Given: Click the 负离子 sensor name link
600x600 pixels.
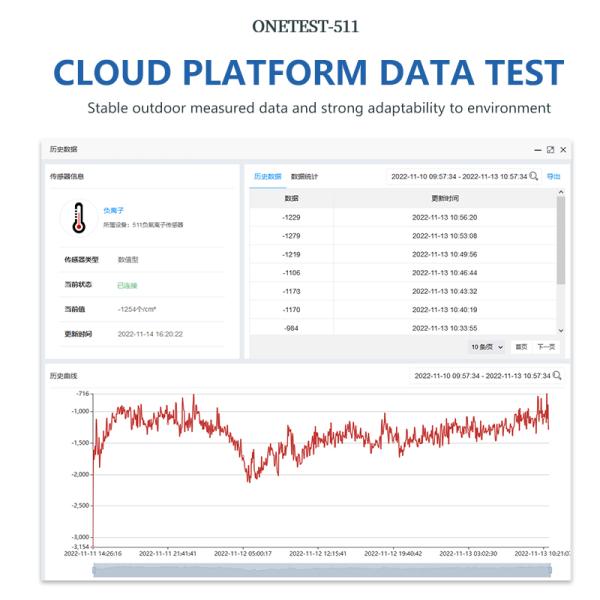Looking at the screenshot, I should coord(113,210).
